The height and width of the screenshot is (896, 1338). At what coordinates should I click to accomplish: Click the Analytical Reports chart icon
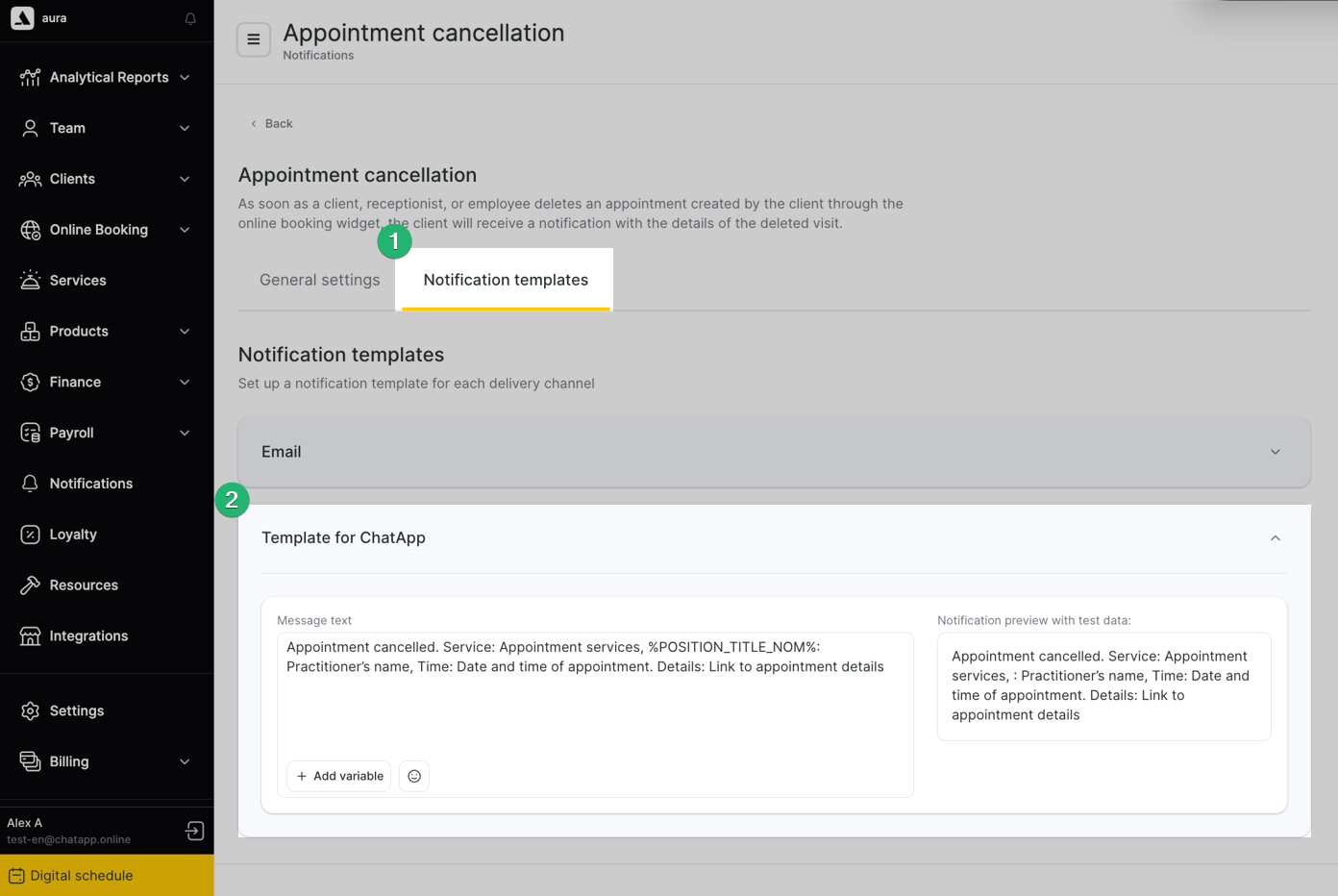(x=31, y=77)
